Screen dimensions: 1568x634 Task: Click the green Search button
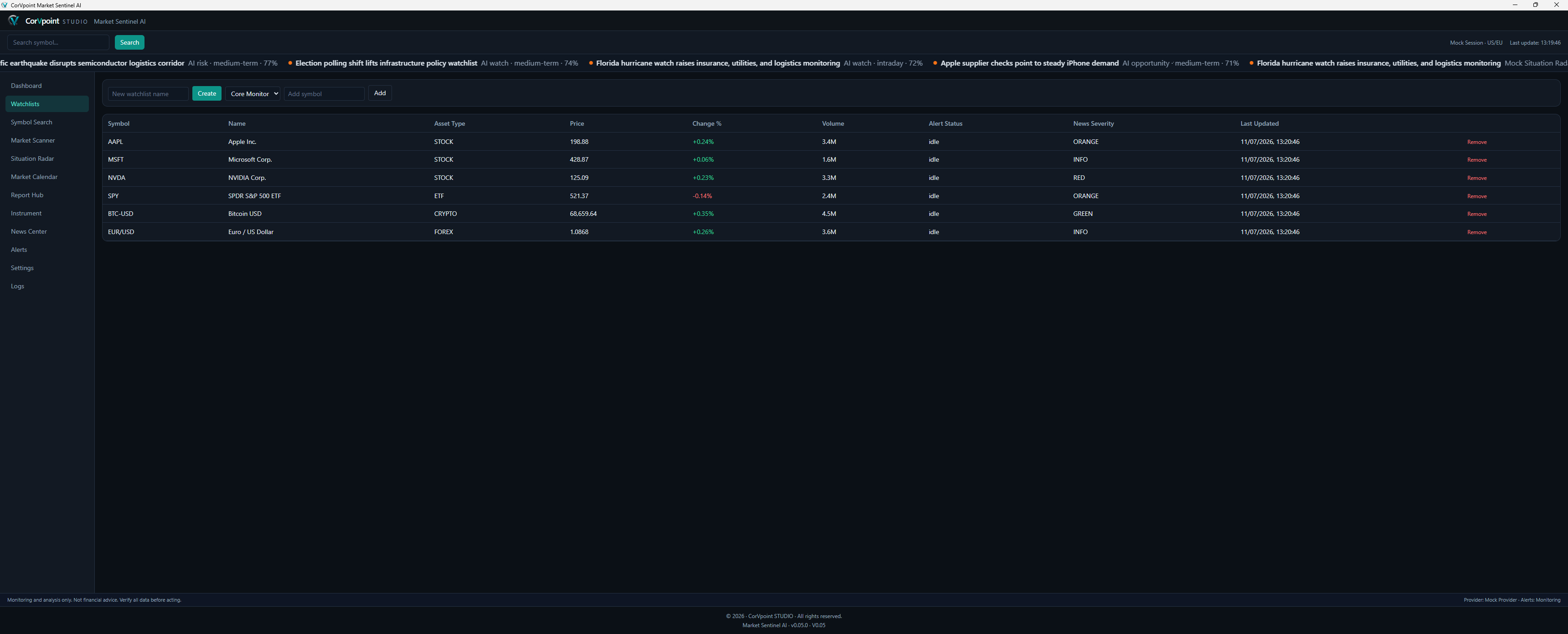(129, 43)
